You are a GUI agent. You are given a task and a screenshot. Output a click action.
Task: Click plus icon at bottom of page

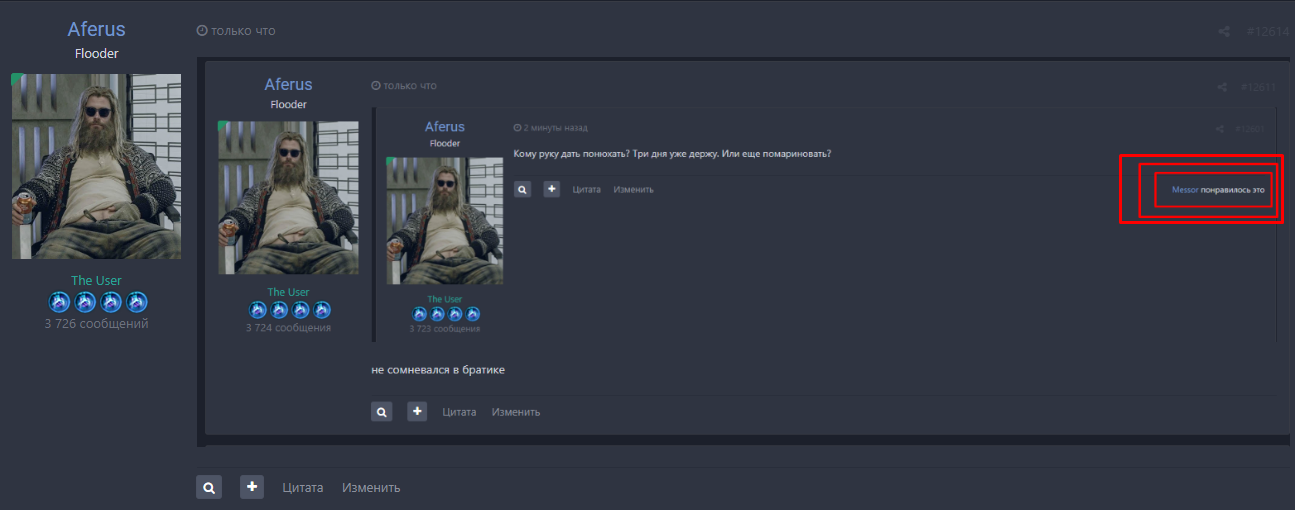[x=252, y=487]
